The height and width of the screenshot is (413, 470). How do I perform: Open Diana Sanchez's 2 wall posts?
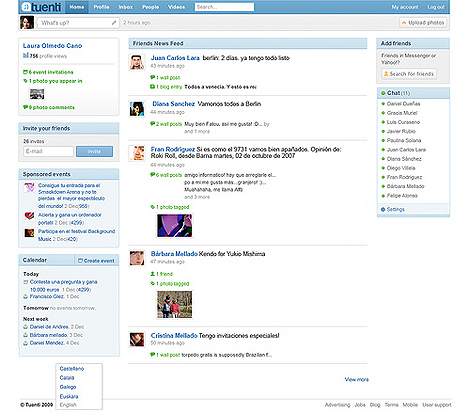(x=166, y=124)
